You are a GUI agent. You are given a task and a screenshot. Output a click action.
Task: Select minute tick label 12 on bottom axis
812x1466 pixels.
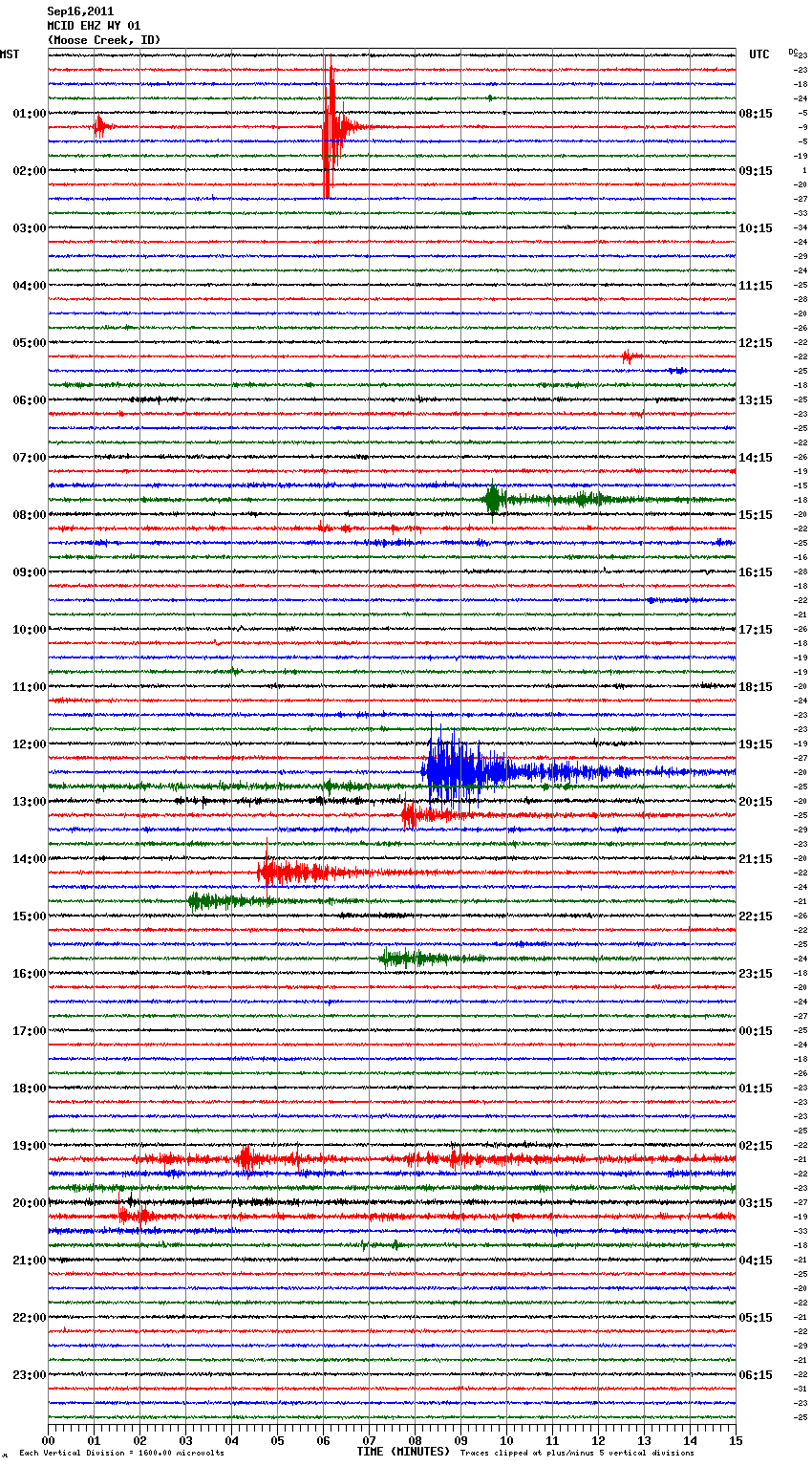pos(598,1440)
